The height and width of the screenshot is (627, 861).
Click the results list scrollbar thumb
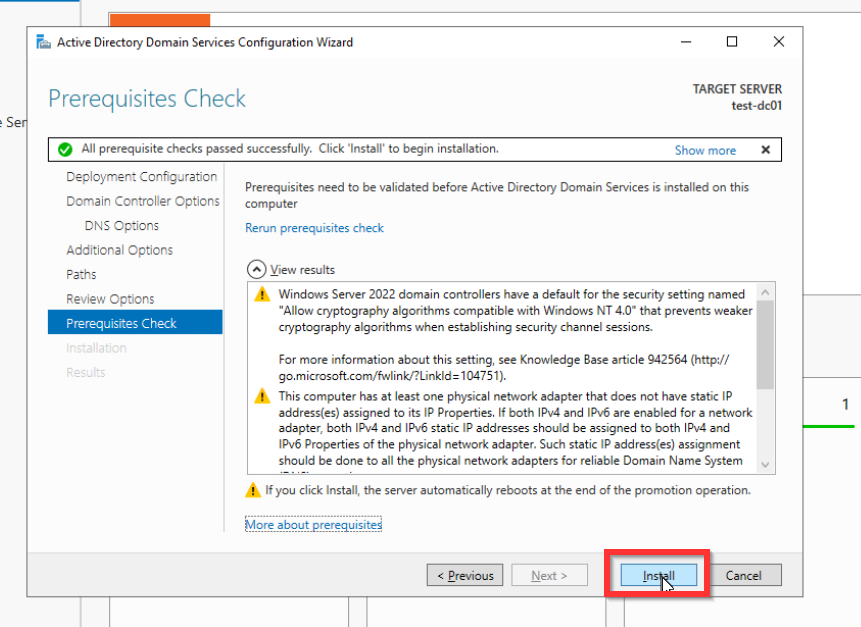[765, 345]
